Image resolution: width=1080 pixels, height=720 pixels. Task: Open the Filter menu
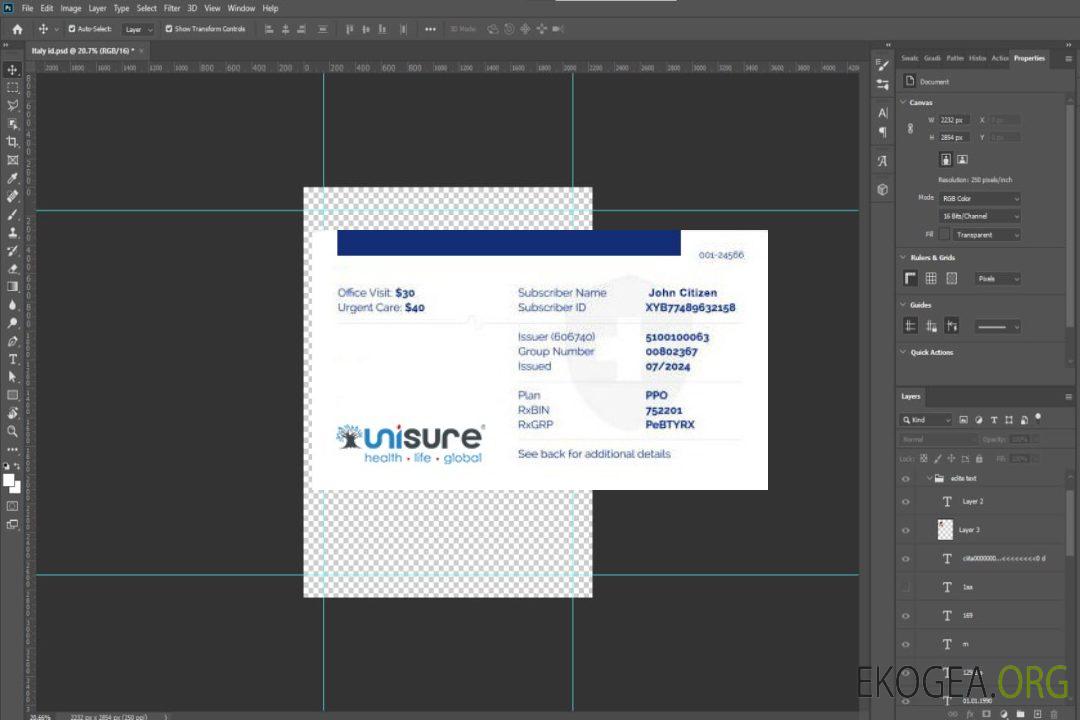pos(172,8)
